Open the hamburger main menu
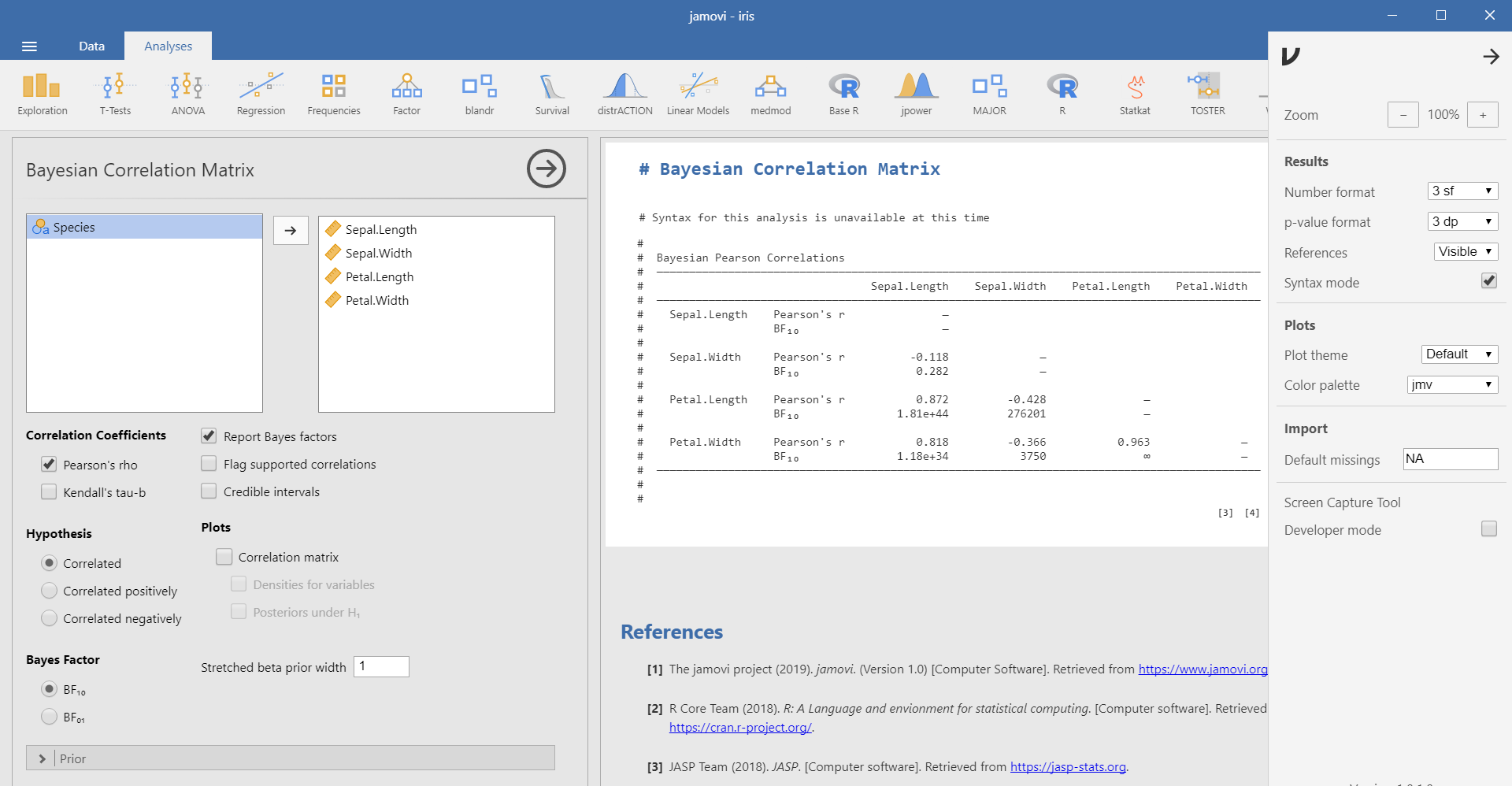1512x786 pixels. (29, 46)
